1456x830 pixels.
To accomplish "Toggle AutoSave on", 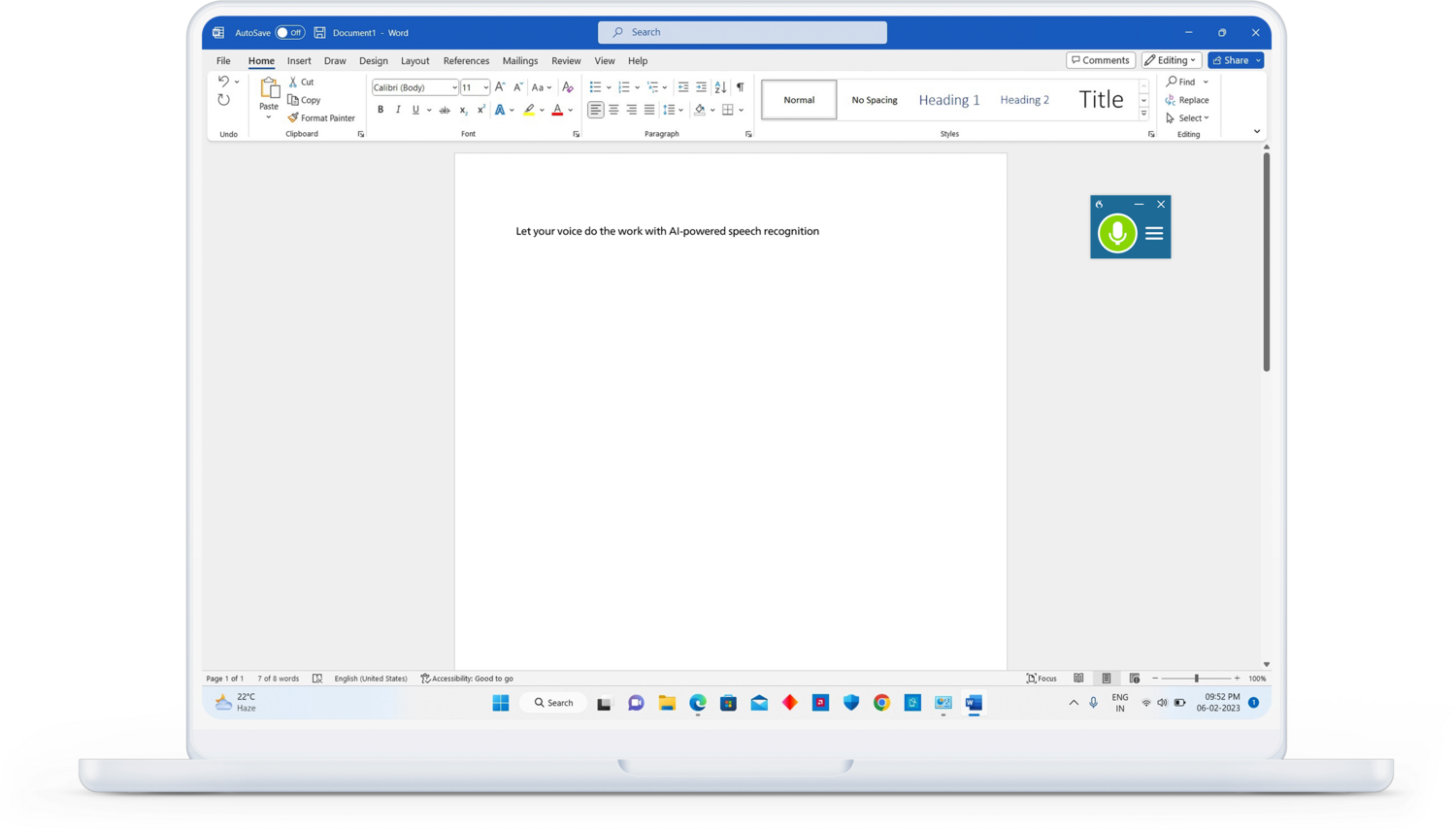I will click(x=289, y=32).
